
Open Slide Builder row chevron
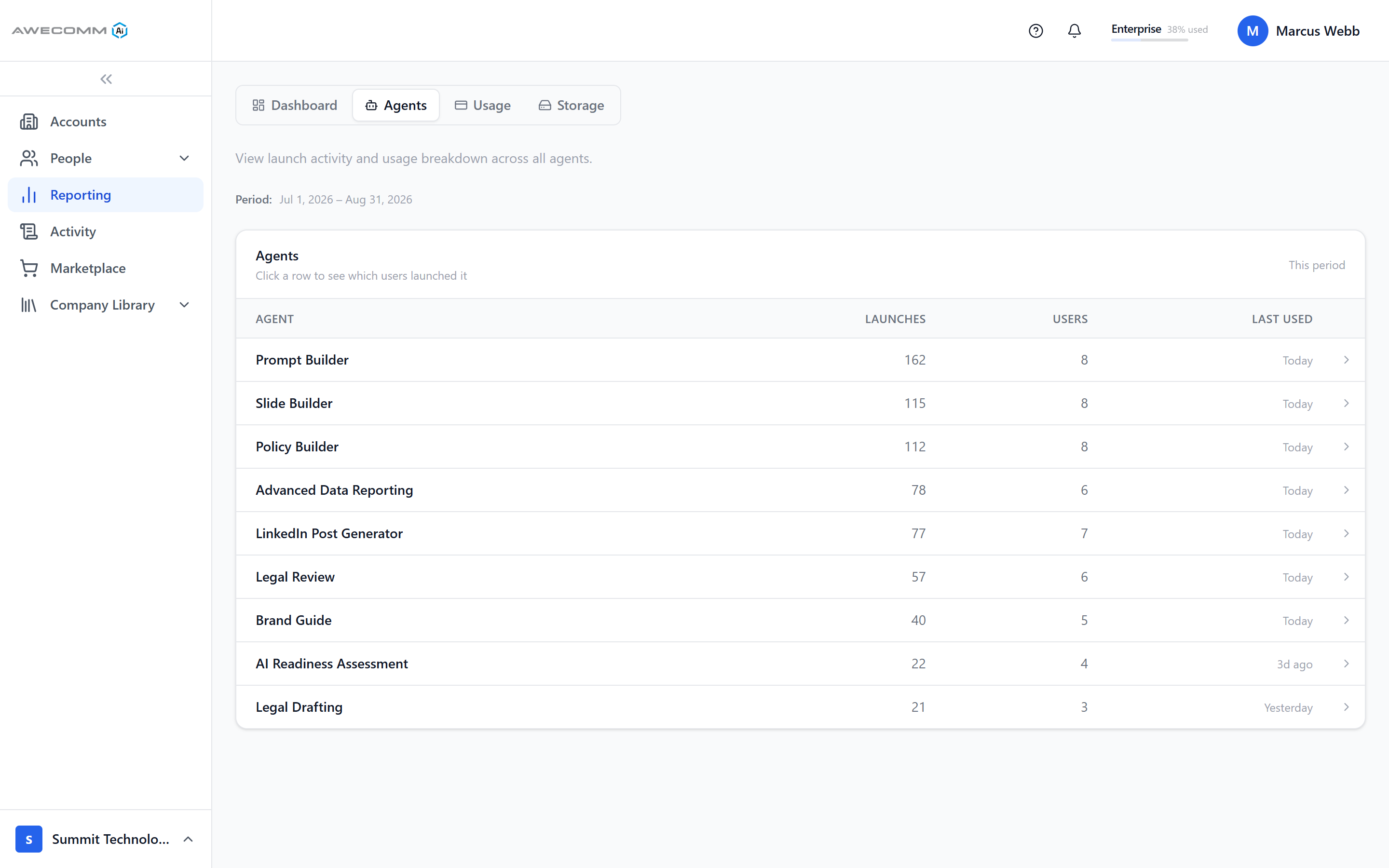(x=1346, y=404)
